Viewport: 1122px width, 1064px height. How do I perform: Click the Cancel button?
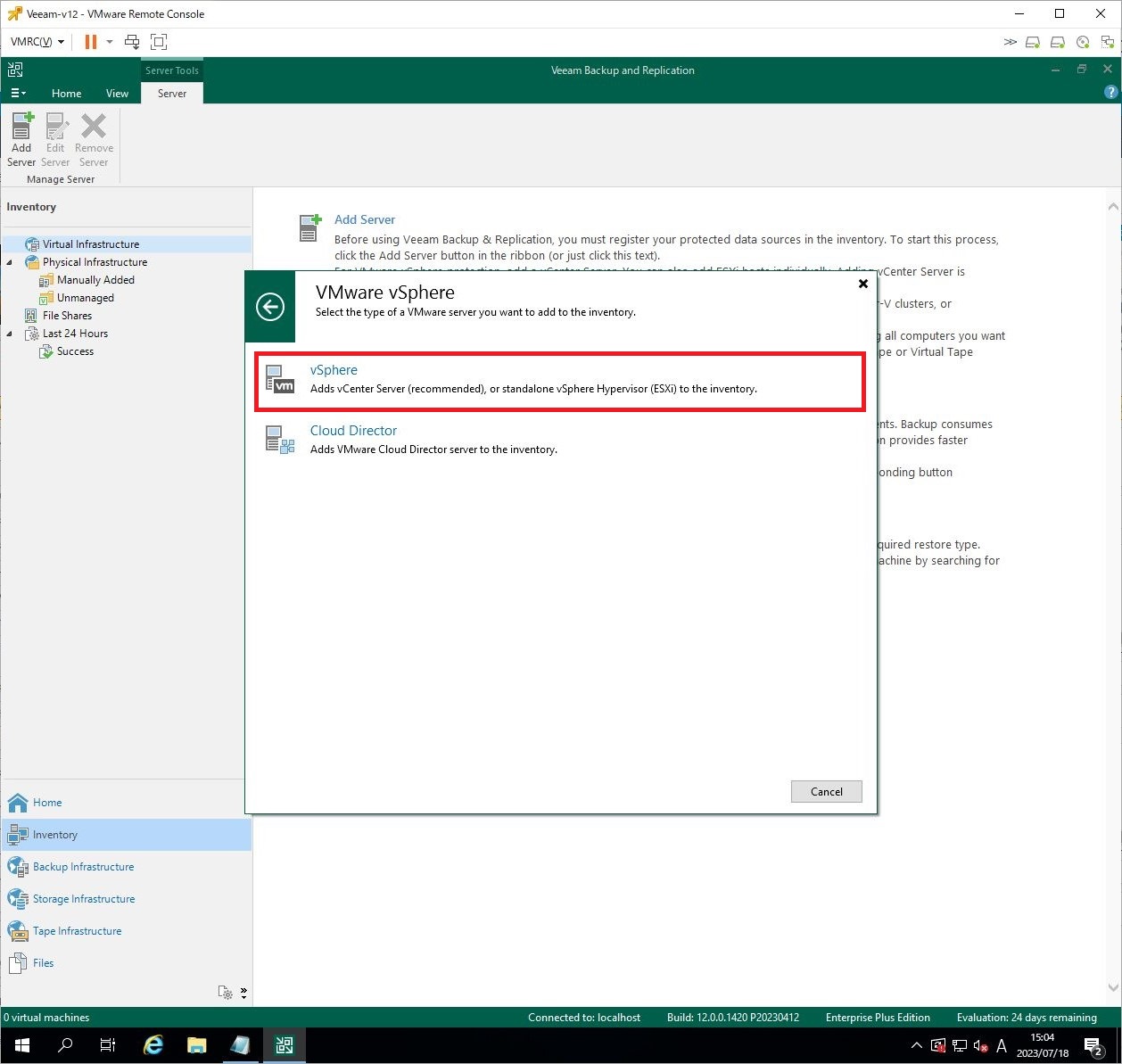(x=826, y=791)
